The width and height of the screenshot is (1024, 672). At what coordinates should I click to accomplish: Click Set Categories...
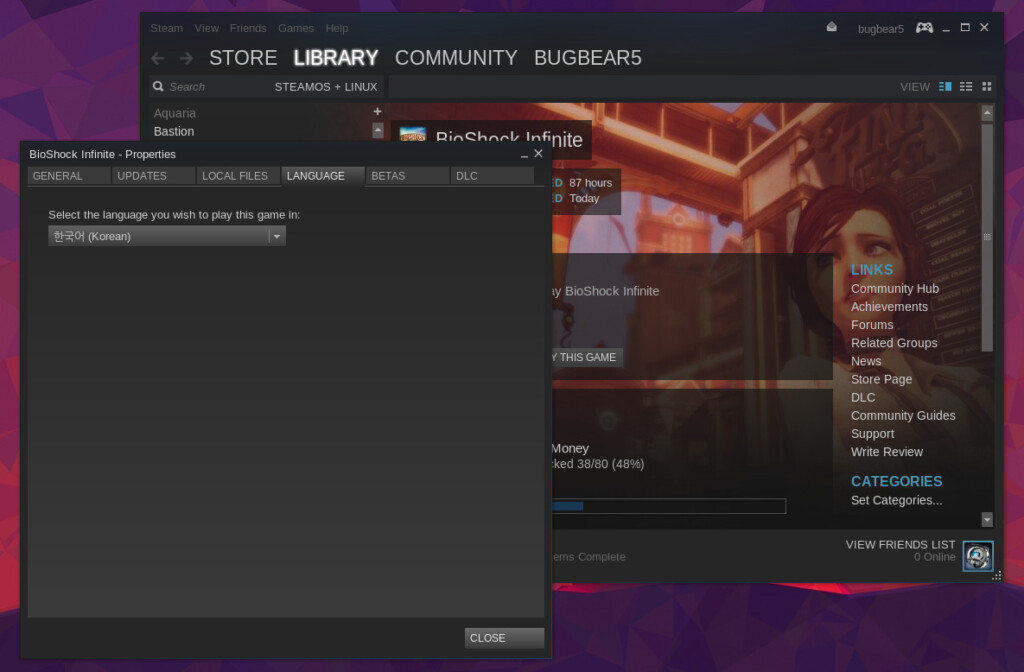[x=896, y=500]
